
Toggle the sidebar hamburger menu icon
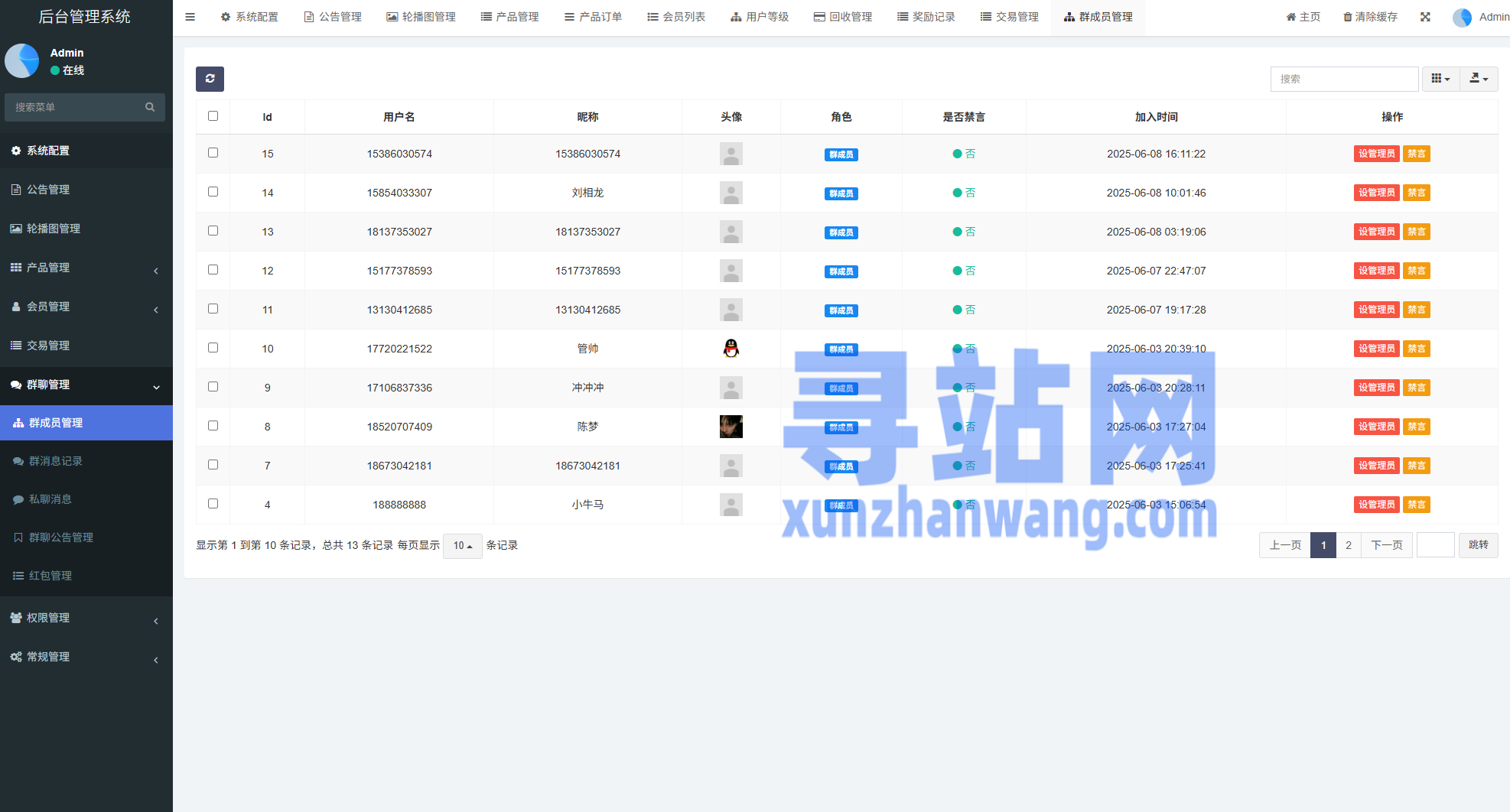[x=190, y=17]
